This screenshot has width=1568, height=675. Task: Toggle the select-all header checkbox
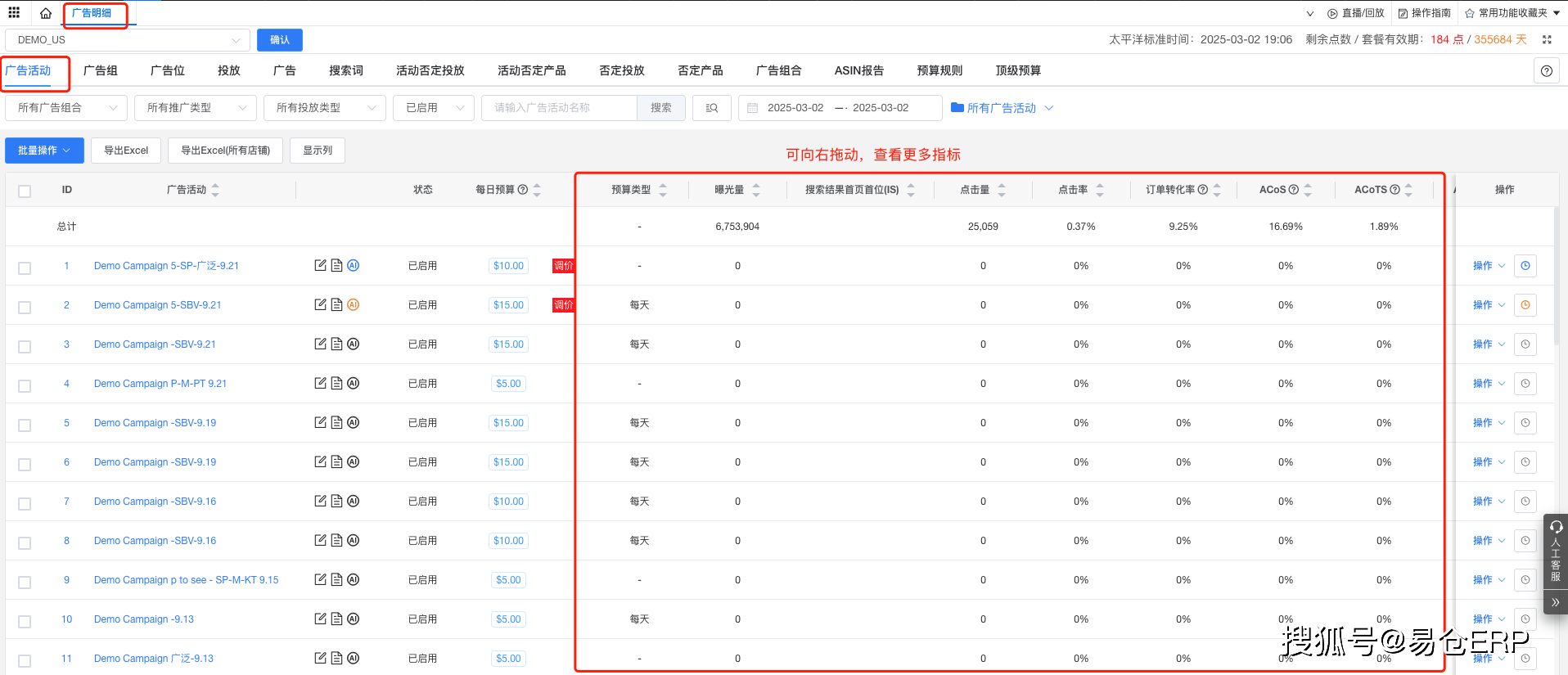click(x=25, y=191)
